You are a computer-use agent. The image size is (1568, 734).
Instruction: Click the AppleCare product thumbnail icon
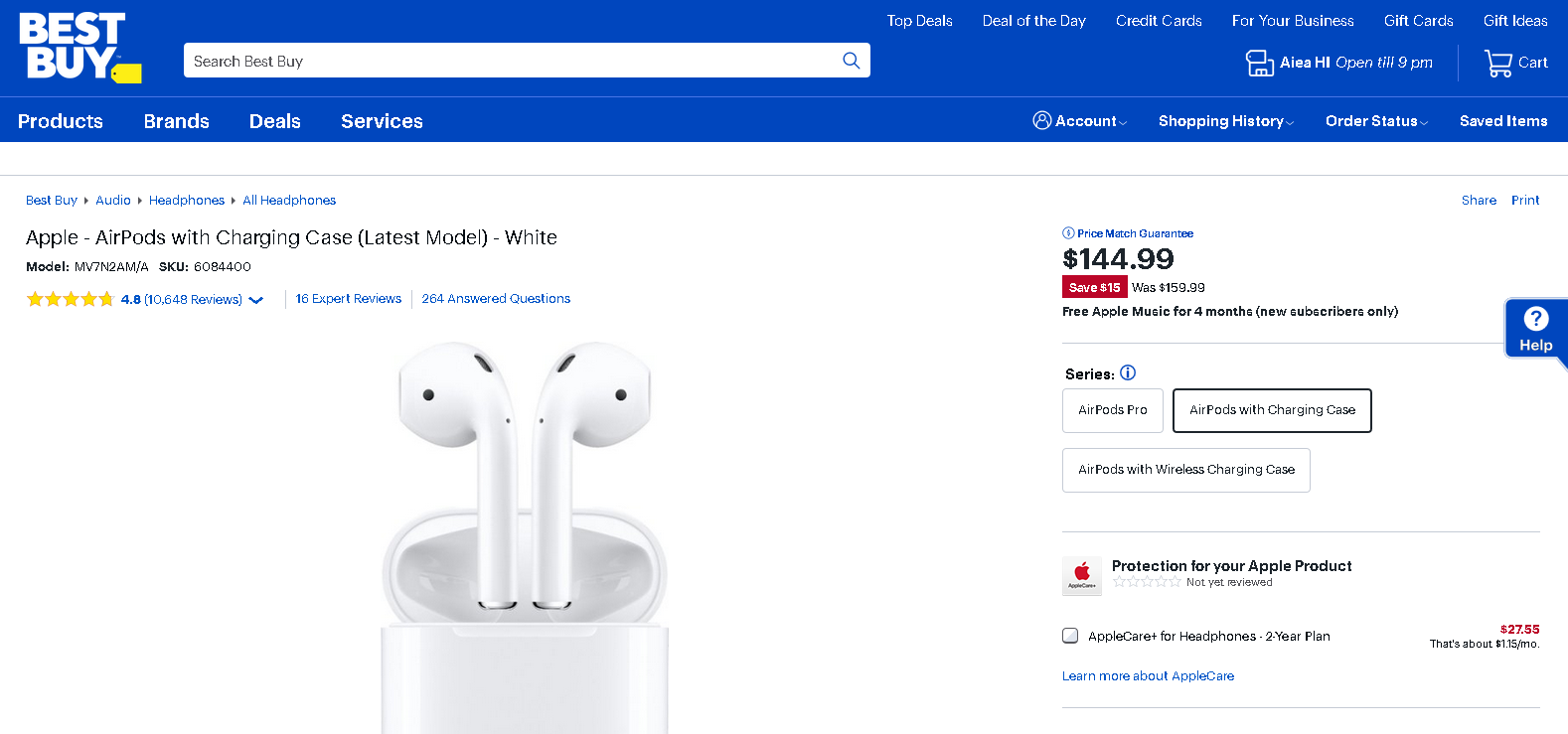(1082, 575)
